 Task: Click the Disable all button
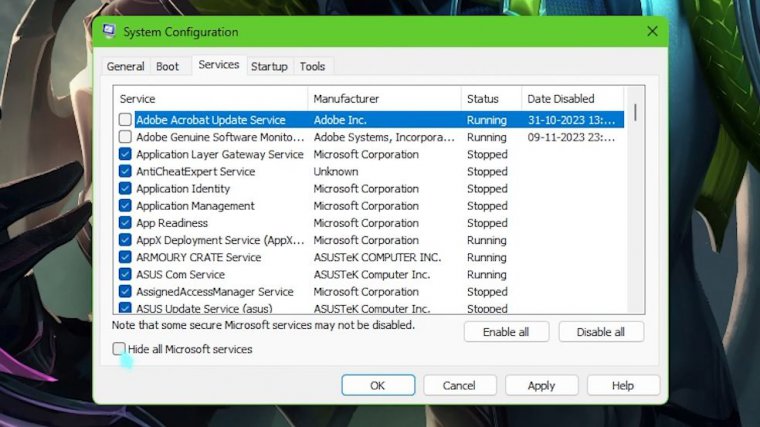click(600, 332)
